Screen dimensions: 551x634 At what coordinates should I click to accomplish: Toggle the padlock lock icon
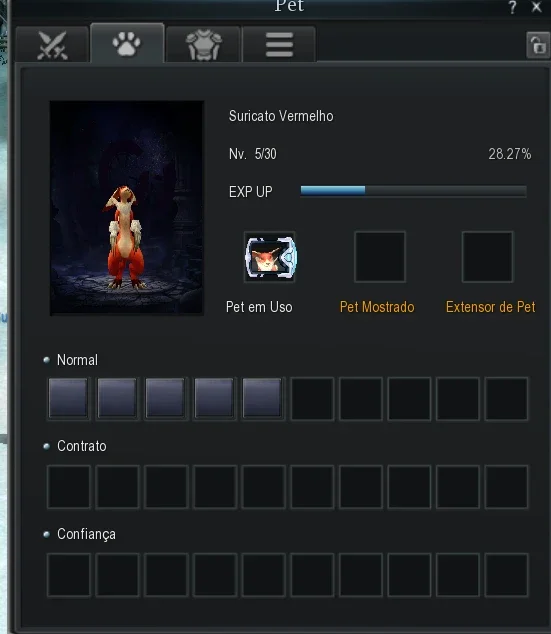coord(538,45)
